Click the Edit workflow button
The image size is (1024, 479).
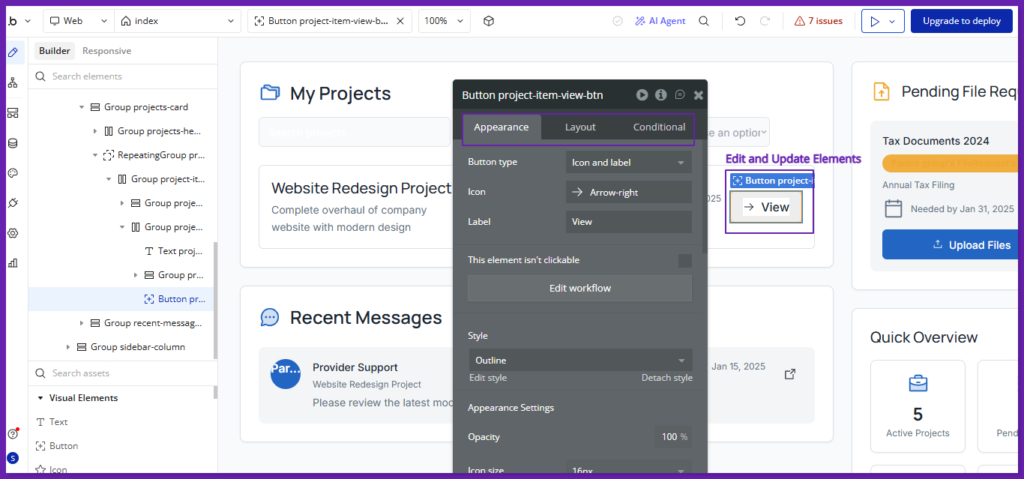[580, 288]
